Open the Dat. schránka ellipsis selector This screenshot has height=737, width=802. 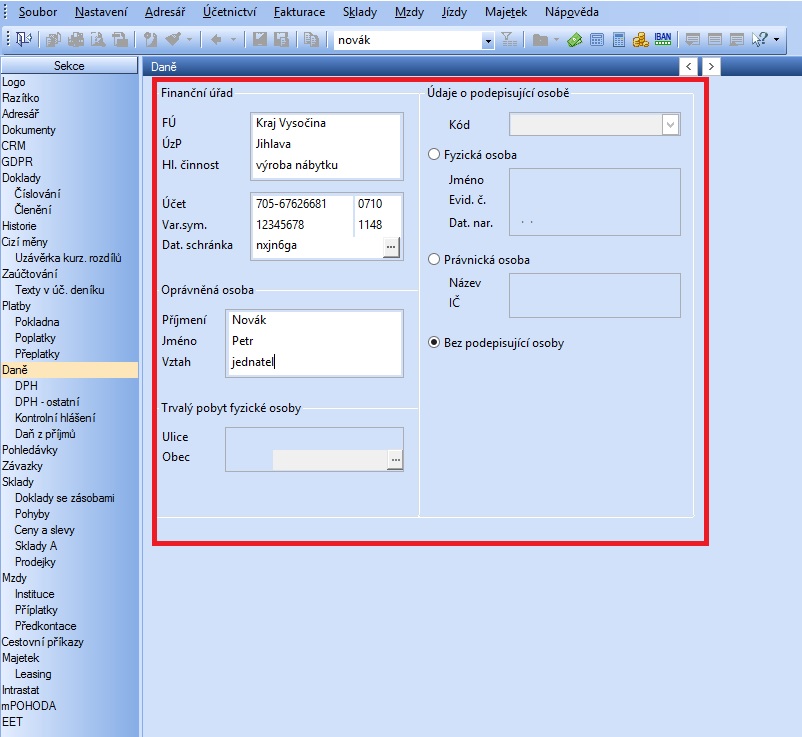point(391,245)
